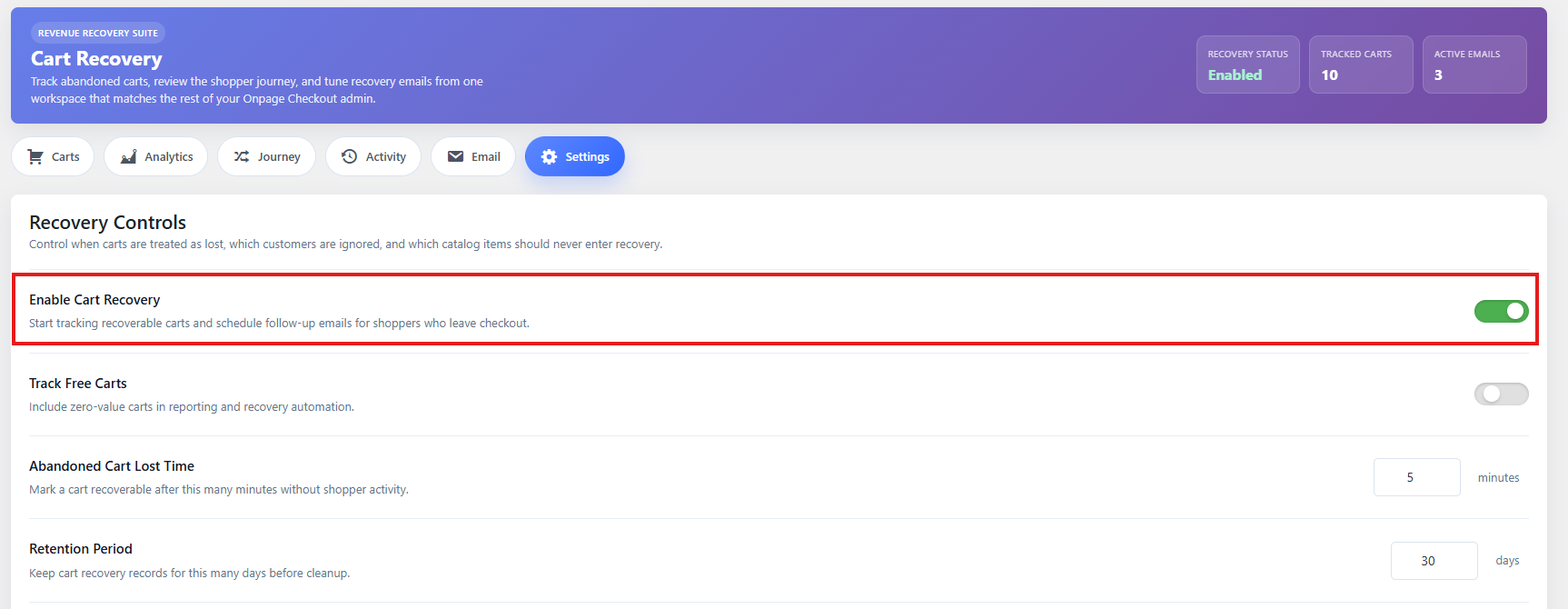Disable the Enable Cart Recovery toggle

[1501, 311]
